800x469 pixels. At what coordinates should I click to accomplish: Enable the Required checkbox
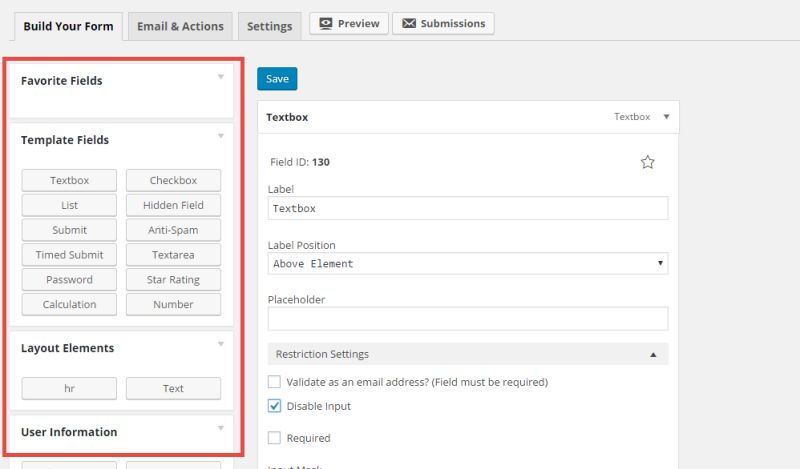(274, 438)
